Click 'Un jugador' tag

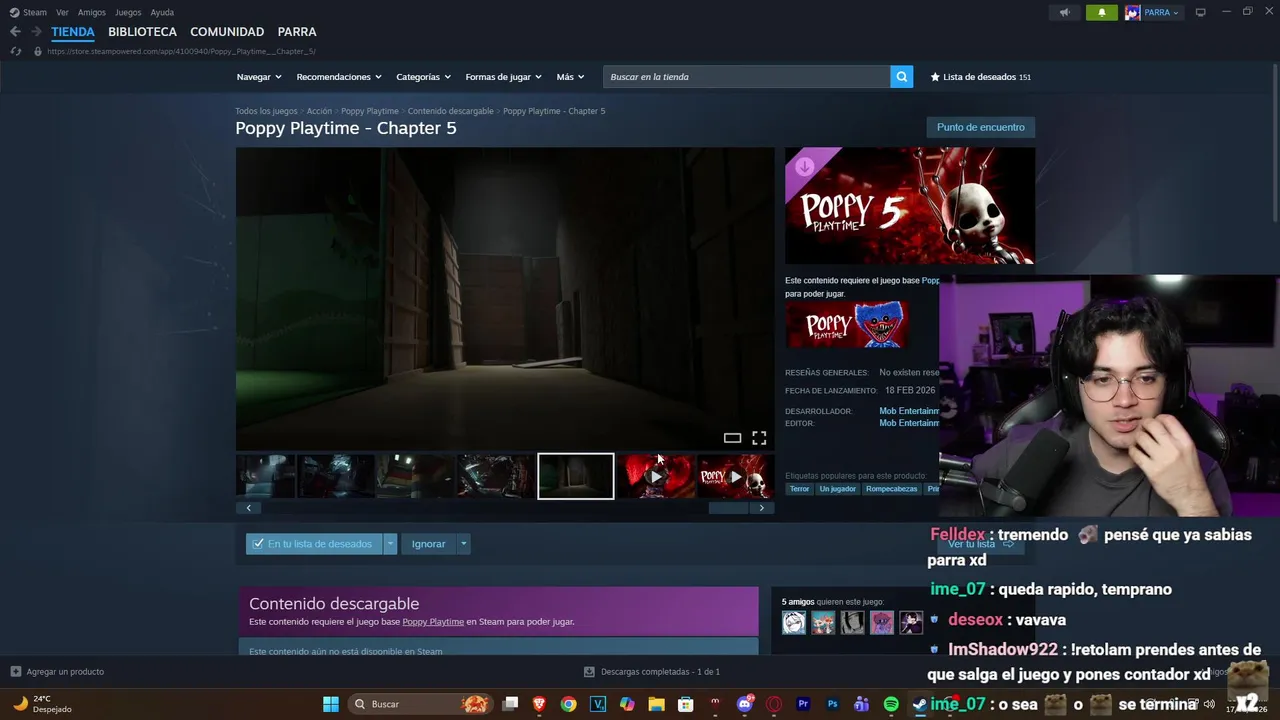(x=838, y=489)
